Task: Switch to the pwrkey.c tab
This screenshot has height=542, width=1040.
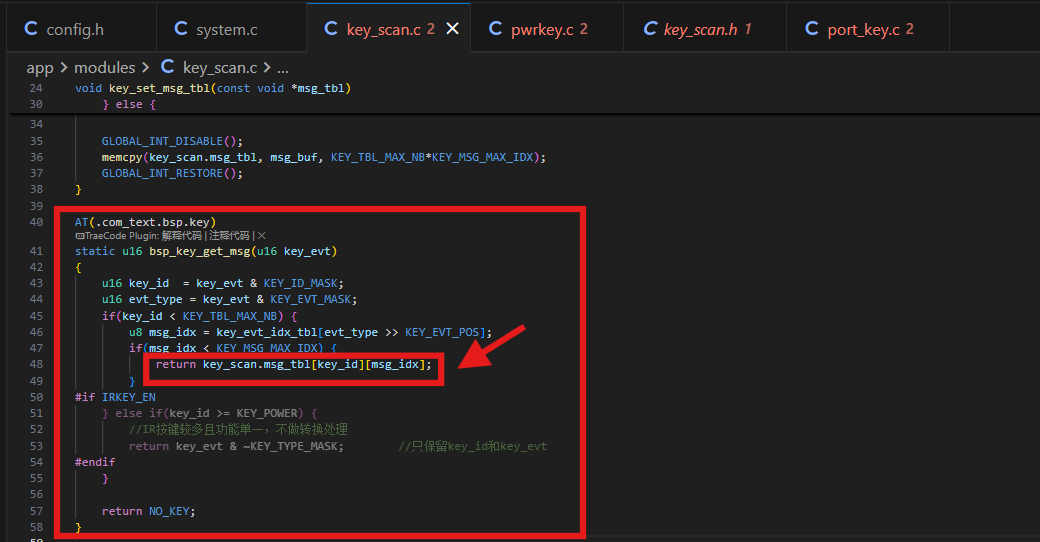Action: [547, 29]
